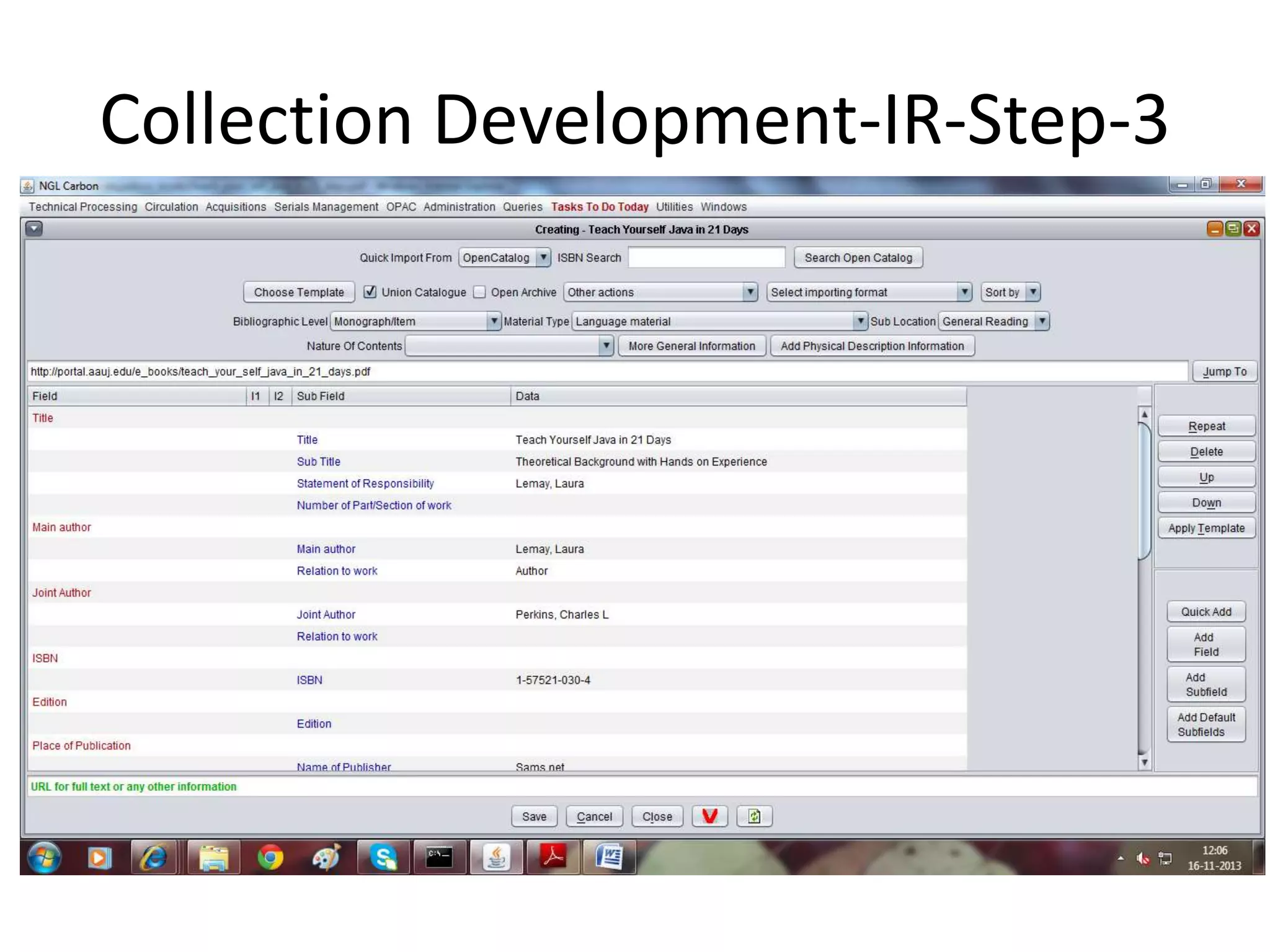Screen dimensions: 1270x952
Task: Click the Choose Template button
Action: [299, 292]
